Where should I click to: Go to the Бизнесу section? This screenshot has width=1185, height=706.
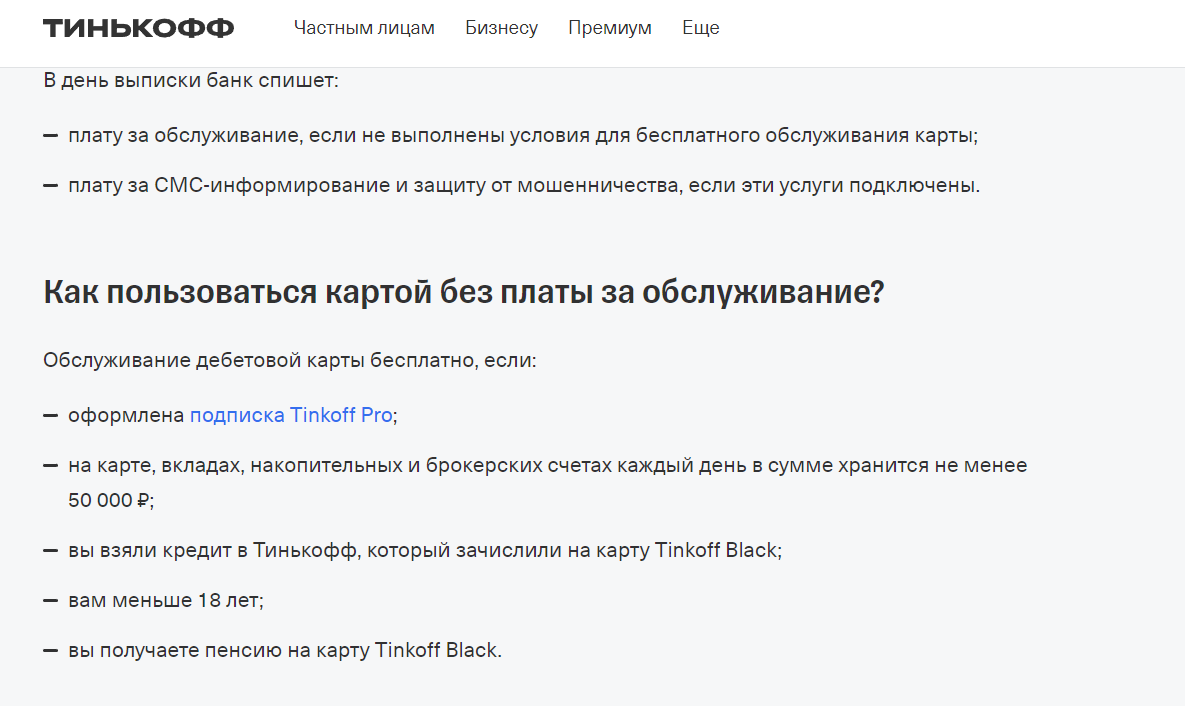point(501,28)
